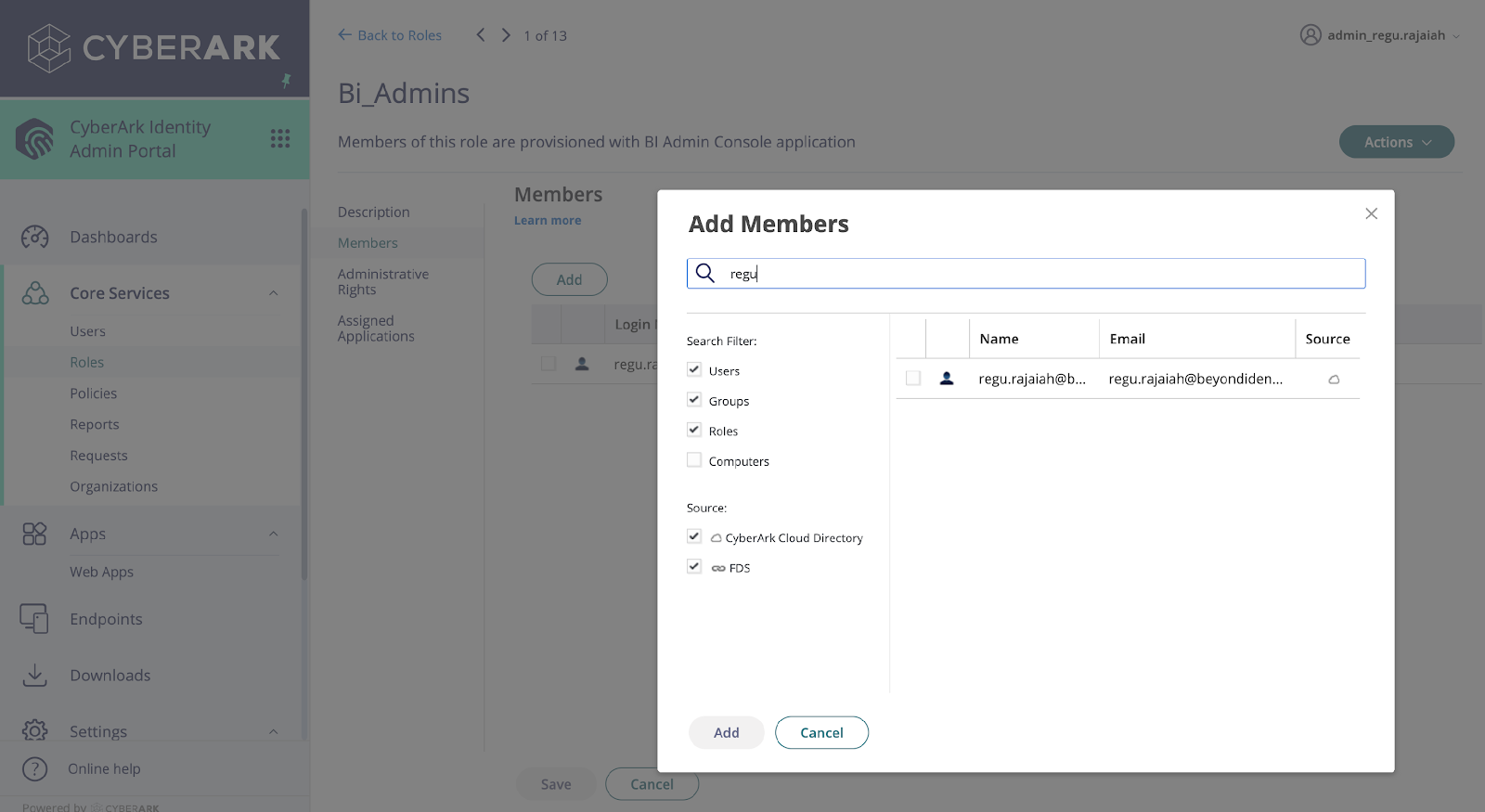Click the user icon in the regu.rajaiah result row

[947, 379]
